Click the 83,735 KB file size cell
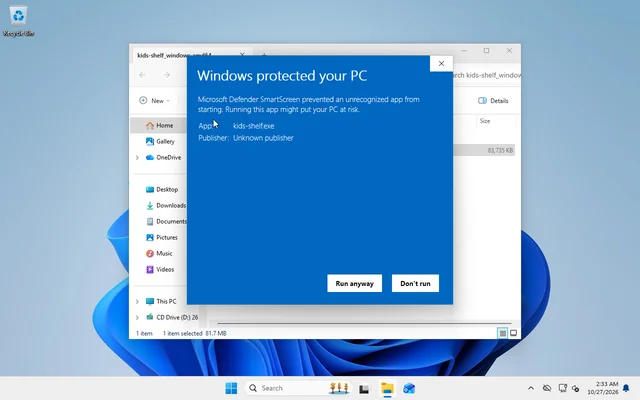Screen dimensions: 640x400 coord(500,151)
